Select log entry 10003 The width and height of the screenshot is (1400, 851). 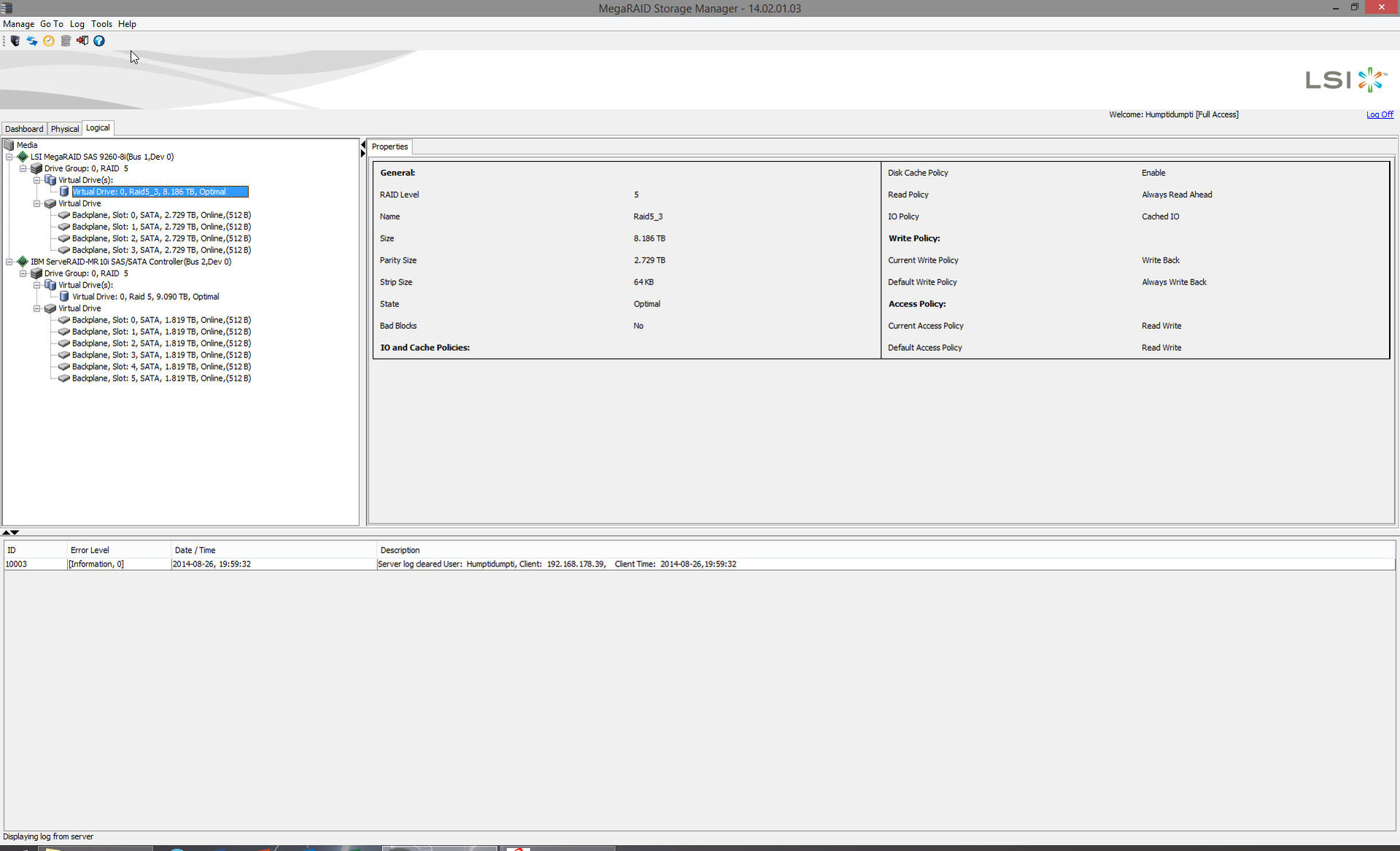[700, 564]
